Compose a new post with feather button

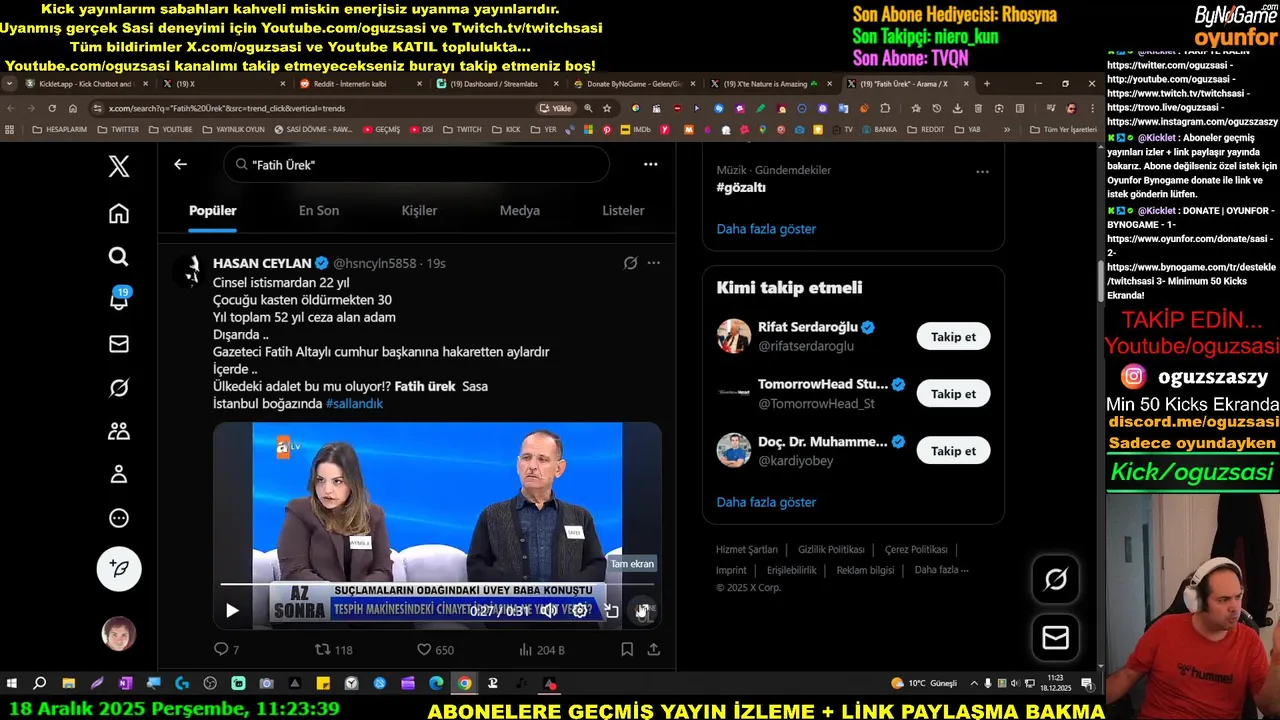tap(118, 568)
